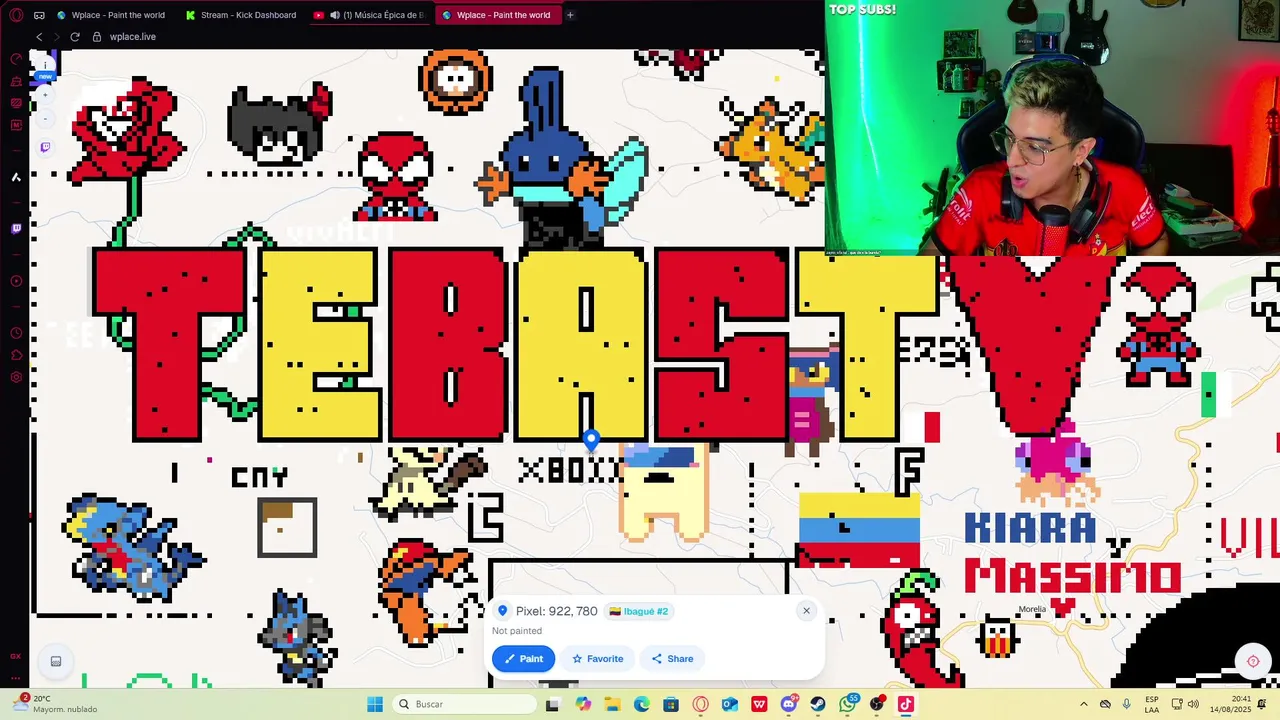Click the location pin icon beside Pixel coordinates
The height and width of the screenshot is (720, 1280).
502,611
